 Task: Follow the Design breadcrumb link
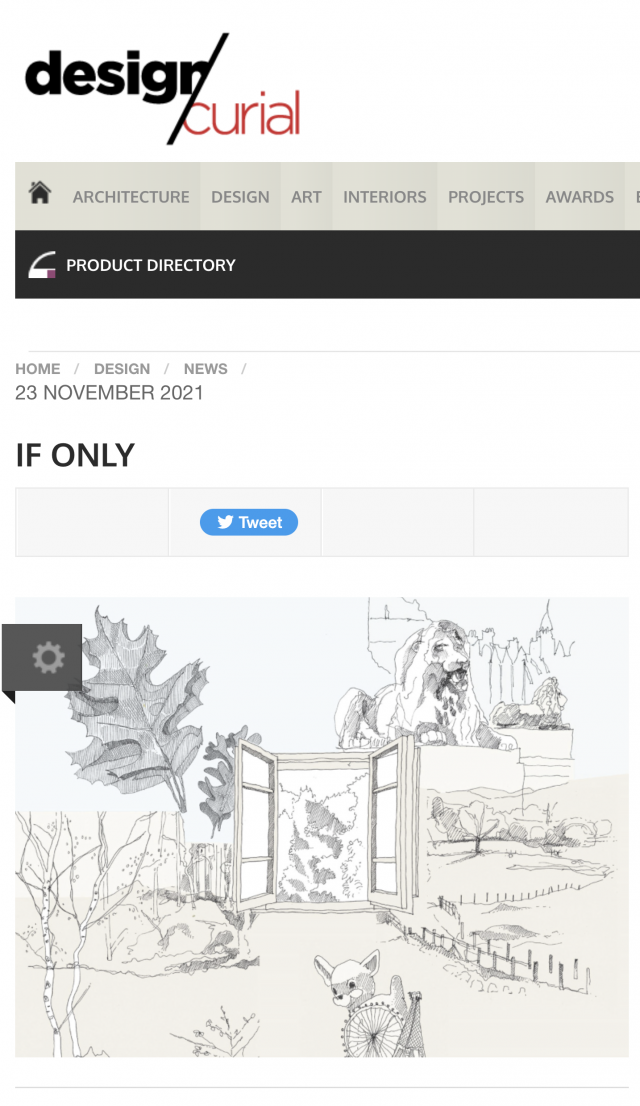point(122,369)
